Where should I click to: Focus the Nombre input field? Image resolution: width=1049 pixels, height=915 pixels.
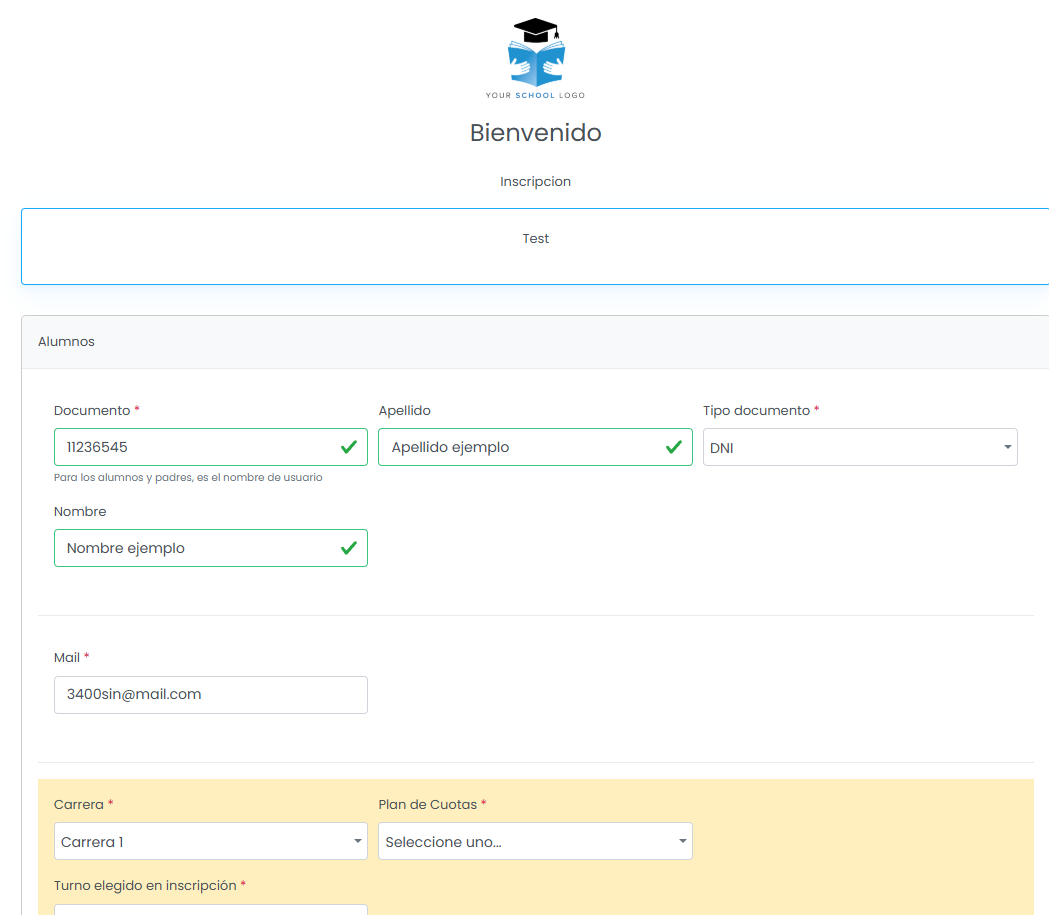[x=211, y=548]
